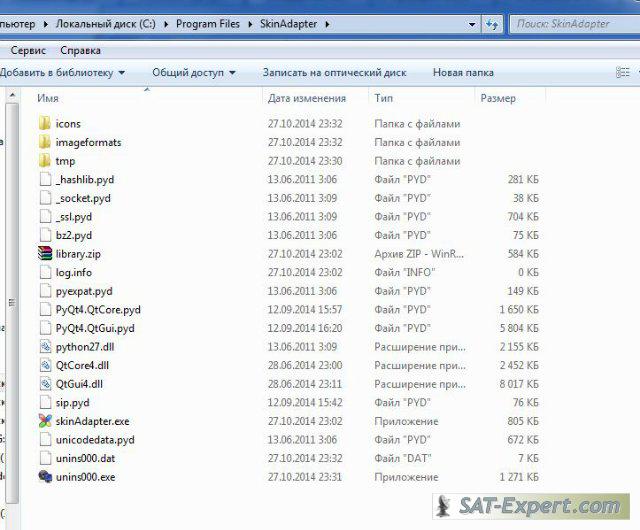Open the Справка menu
The width and height of the screenshot is (640, 530).
point(80,51)
